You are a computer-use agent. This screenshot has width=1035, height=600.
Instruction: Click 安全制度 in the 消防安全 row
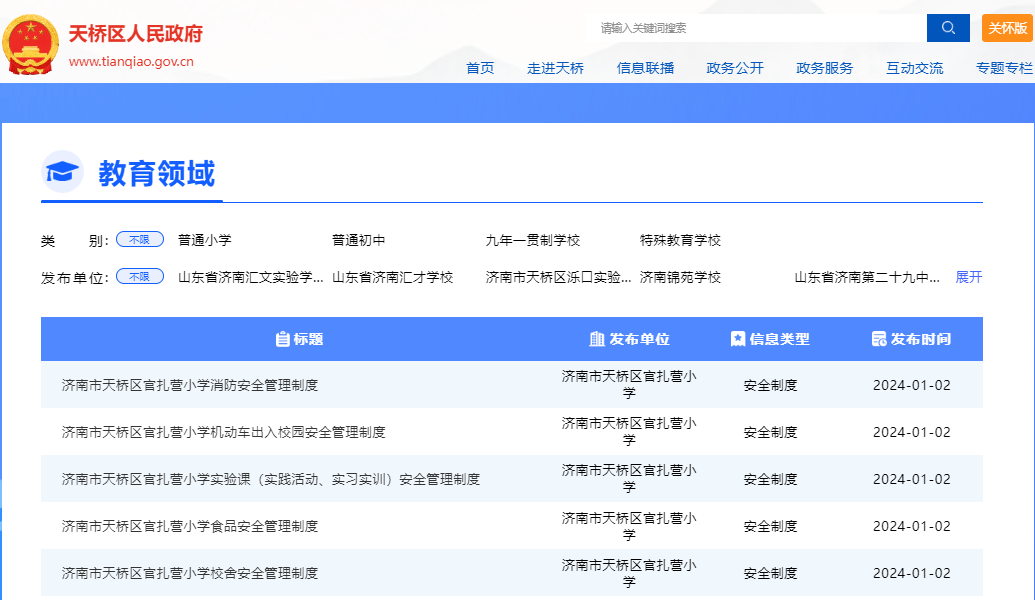coord(770,385)
